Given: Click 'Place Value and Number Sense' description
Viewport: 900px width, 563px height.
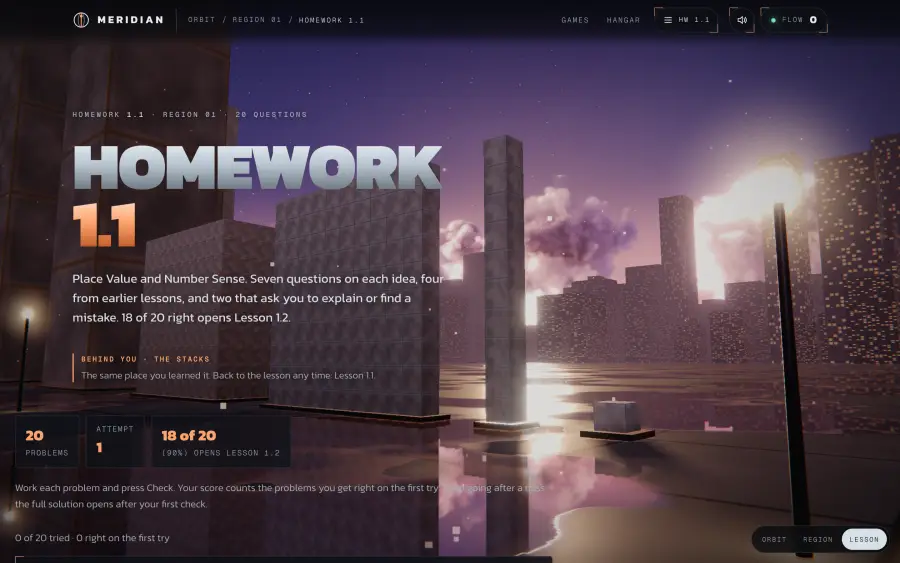Looking at the screenshot, I should point(258,298).
